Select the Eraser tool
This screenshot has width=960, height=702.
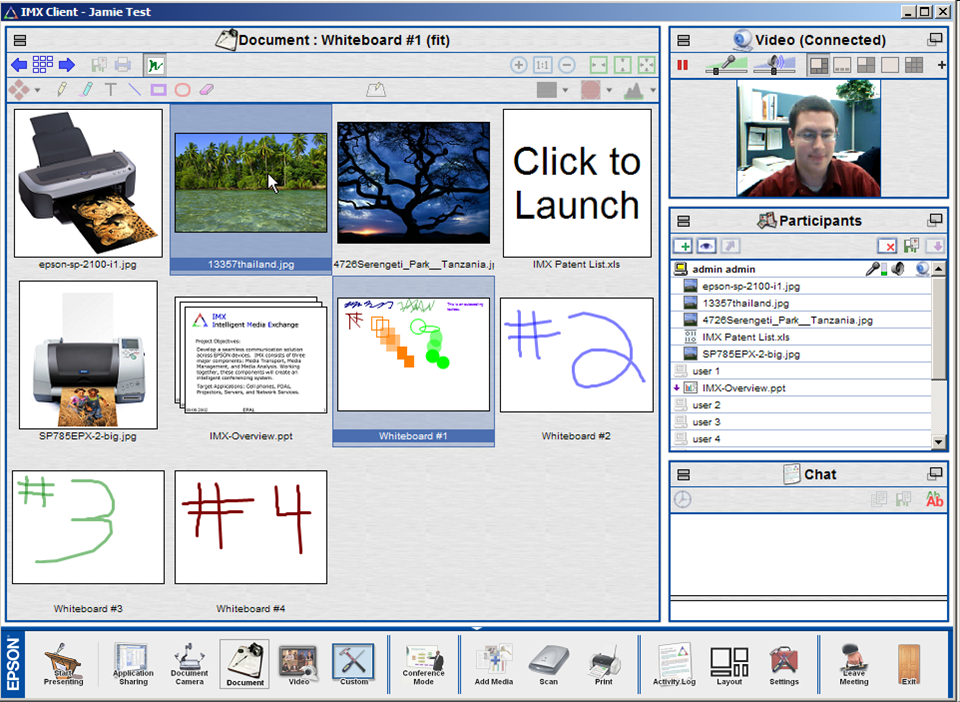coord(207,90)
